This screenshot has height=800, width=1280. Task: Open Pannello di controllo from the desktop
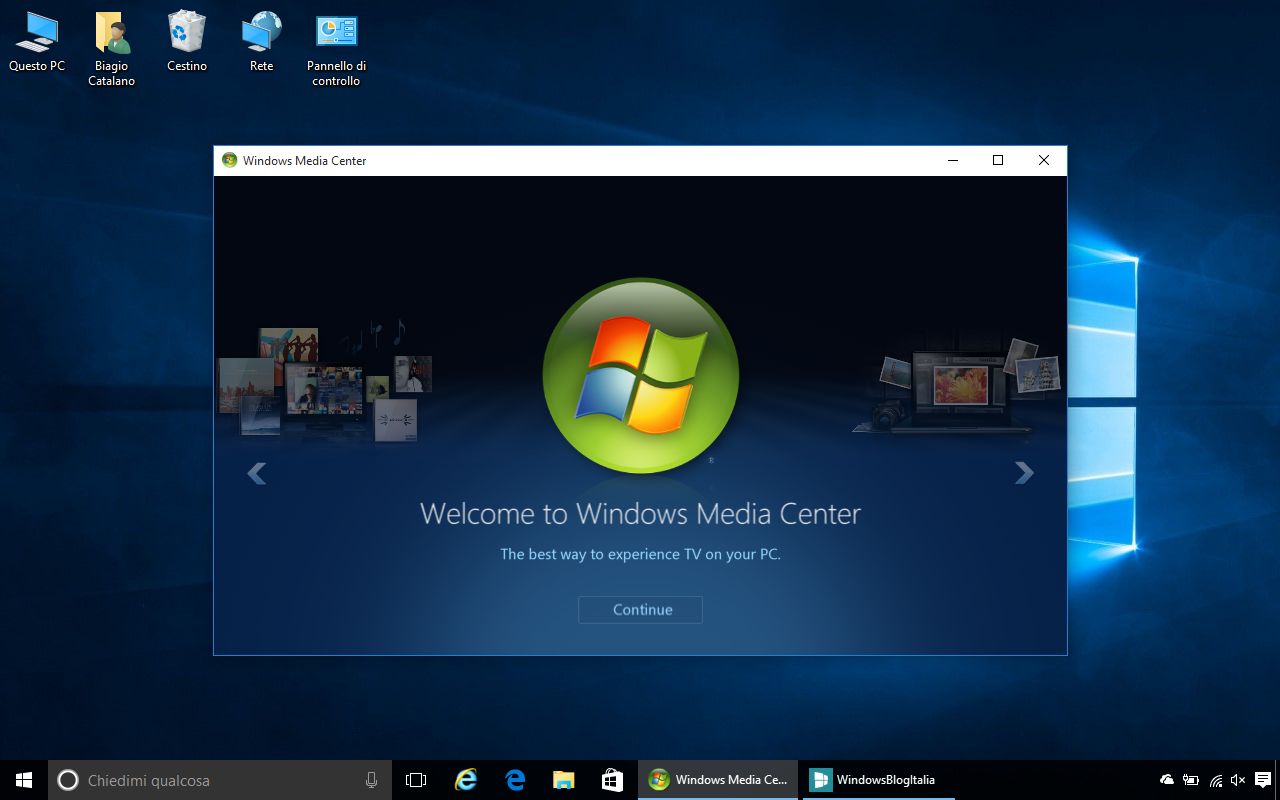(x=336, y=35)
